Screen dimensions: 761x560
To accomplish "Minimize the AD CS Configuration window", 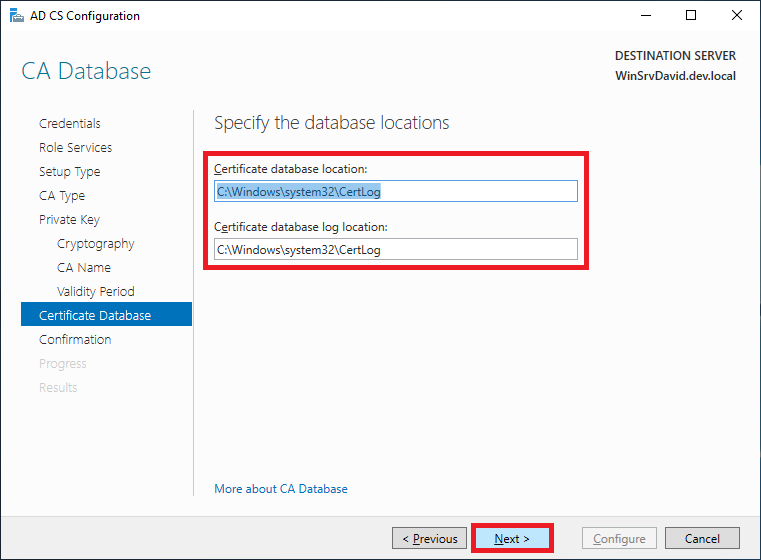I will click(x=645, y=16).
